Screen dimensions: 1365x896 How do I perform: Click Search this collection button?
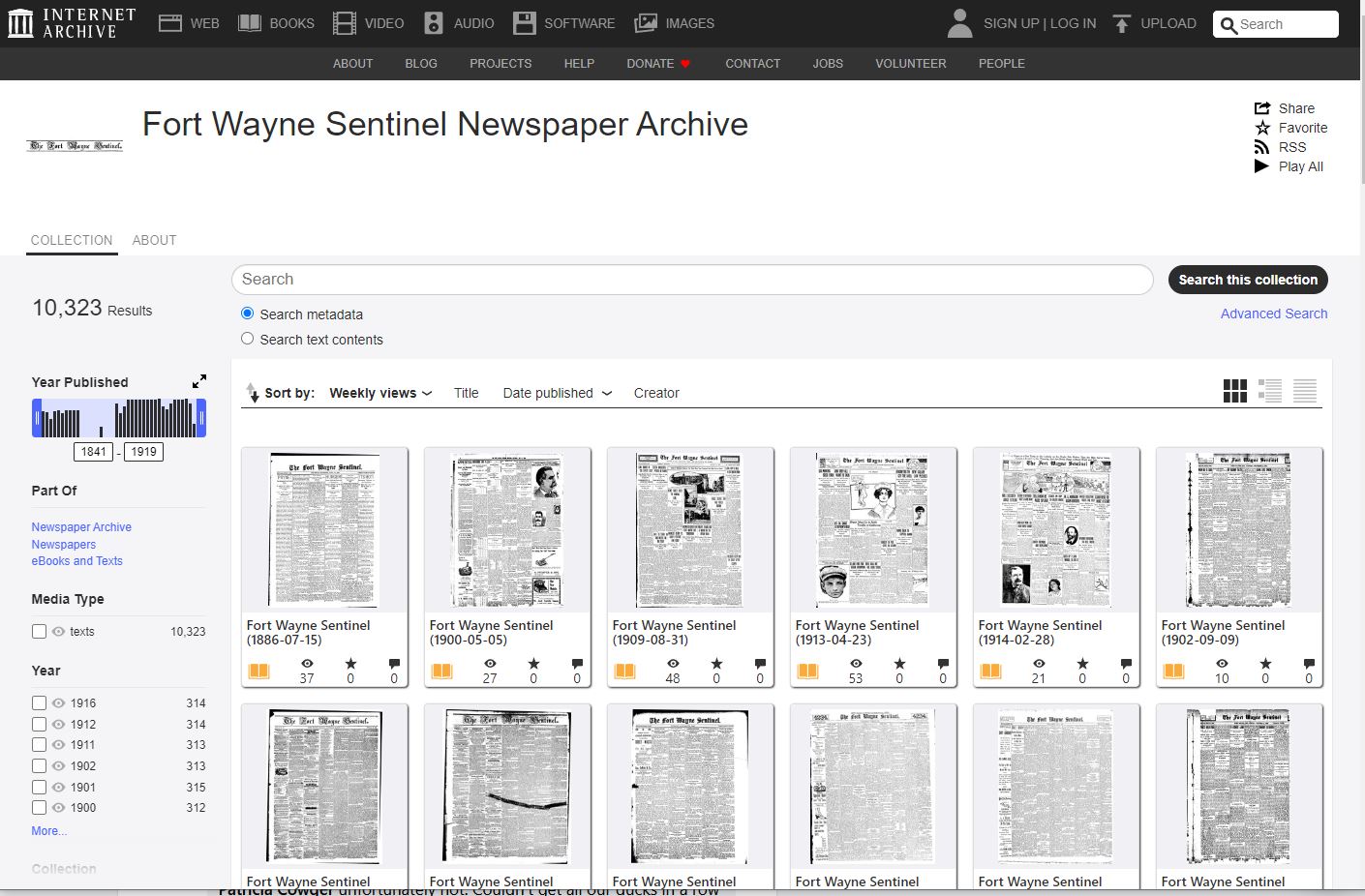[1248, 280]
